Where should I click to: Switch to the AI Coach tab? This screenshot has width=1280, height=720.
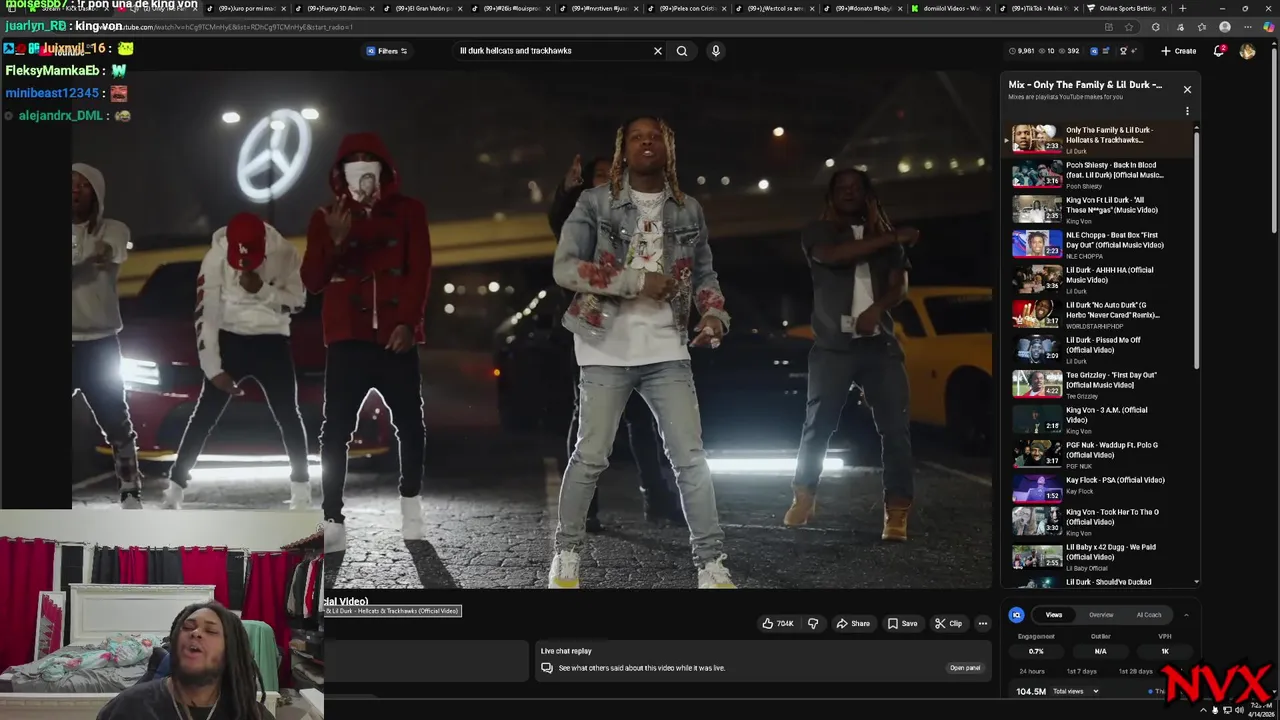tap(1149, 615)
